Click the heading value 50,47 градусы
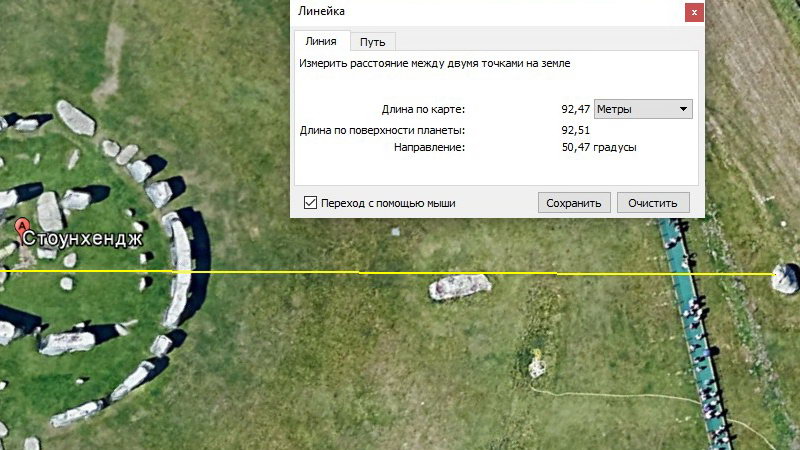 pyautogui.click(x=599, y=148)
